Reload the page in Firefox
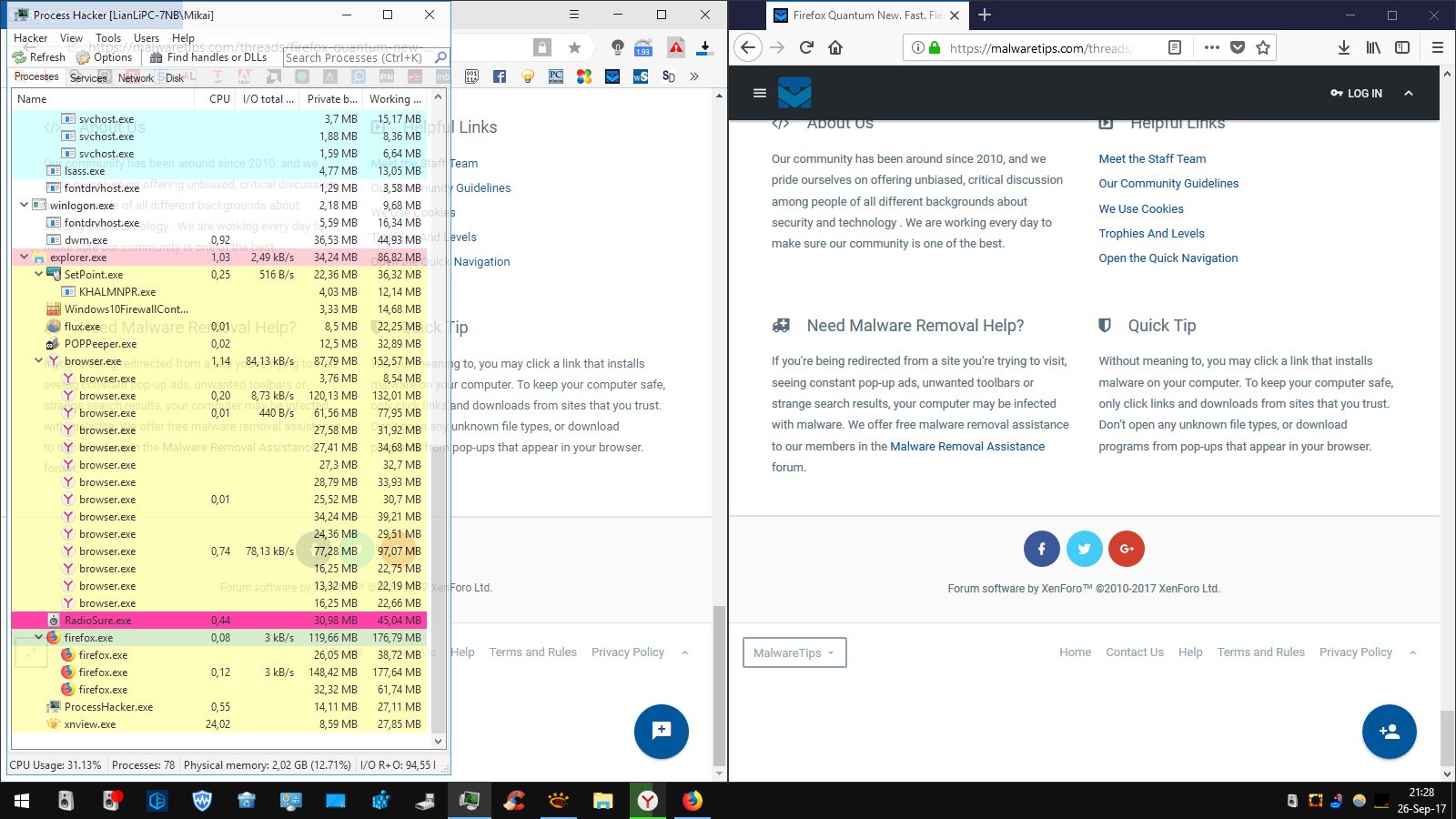 tap(806, 47)
